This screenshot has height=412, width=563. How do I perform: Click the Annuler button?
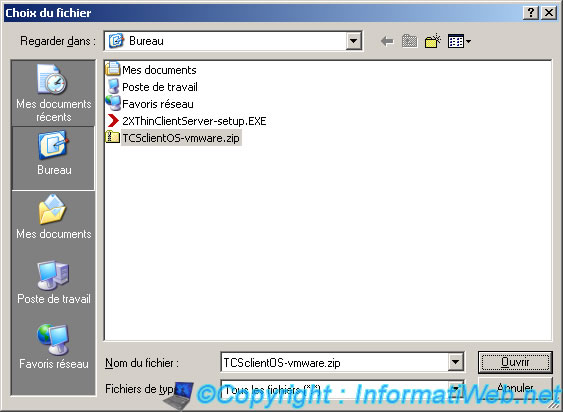[x=515, y=388]
